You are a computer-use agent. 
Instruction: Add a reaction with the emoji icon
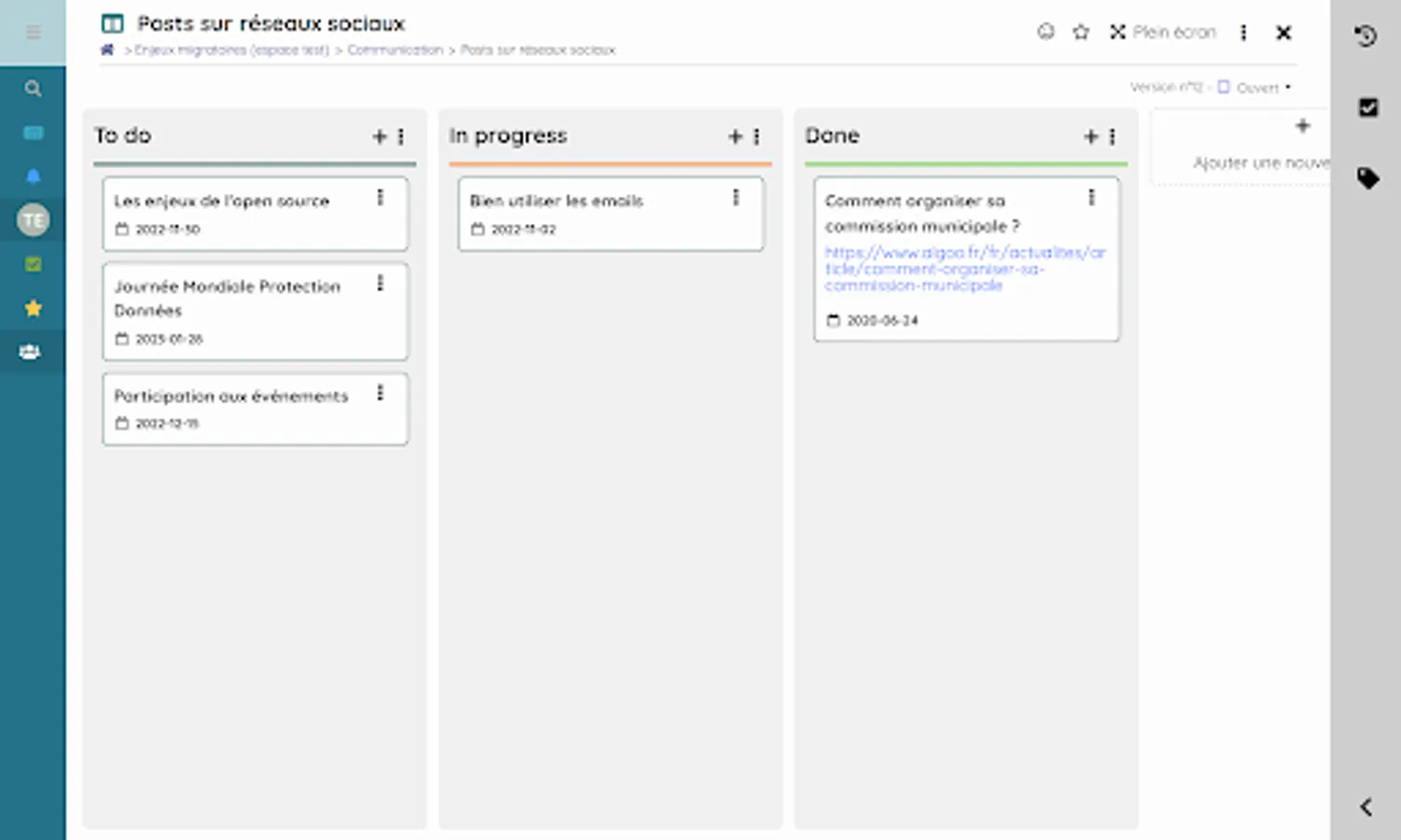1045,32
